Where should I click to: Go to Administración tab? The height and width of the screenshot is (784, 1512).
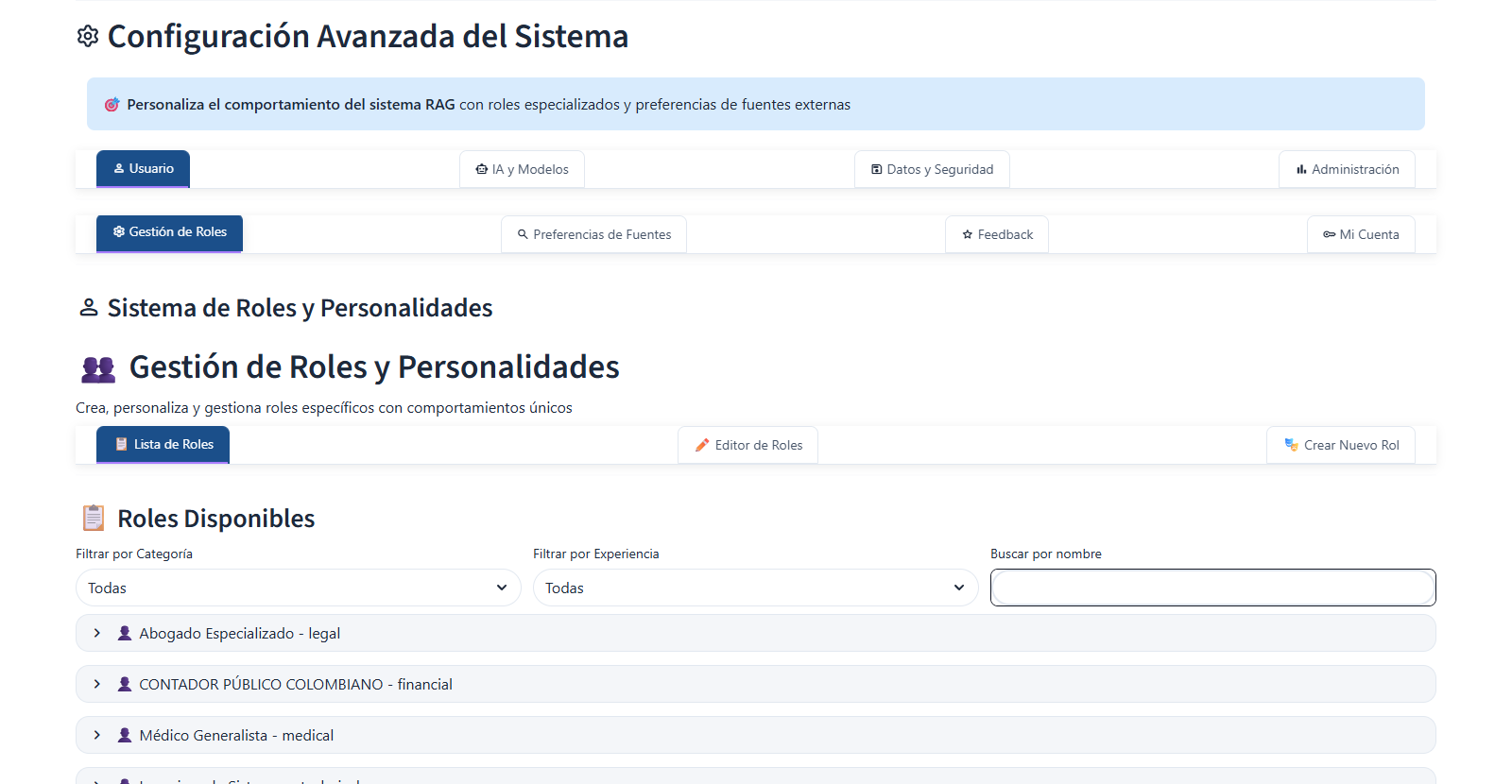[1347, 169]
